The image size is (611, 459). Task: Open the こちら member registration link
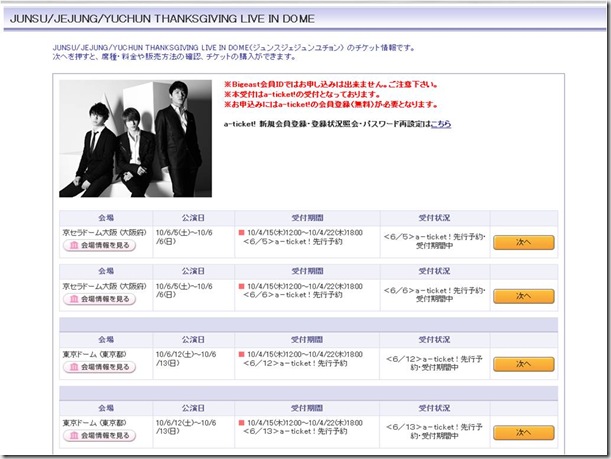[x=441, y=124]
